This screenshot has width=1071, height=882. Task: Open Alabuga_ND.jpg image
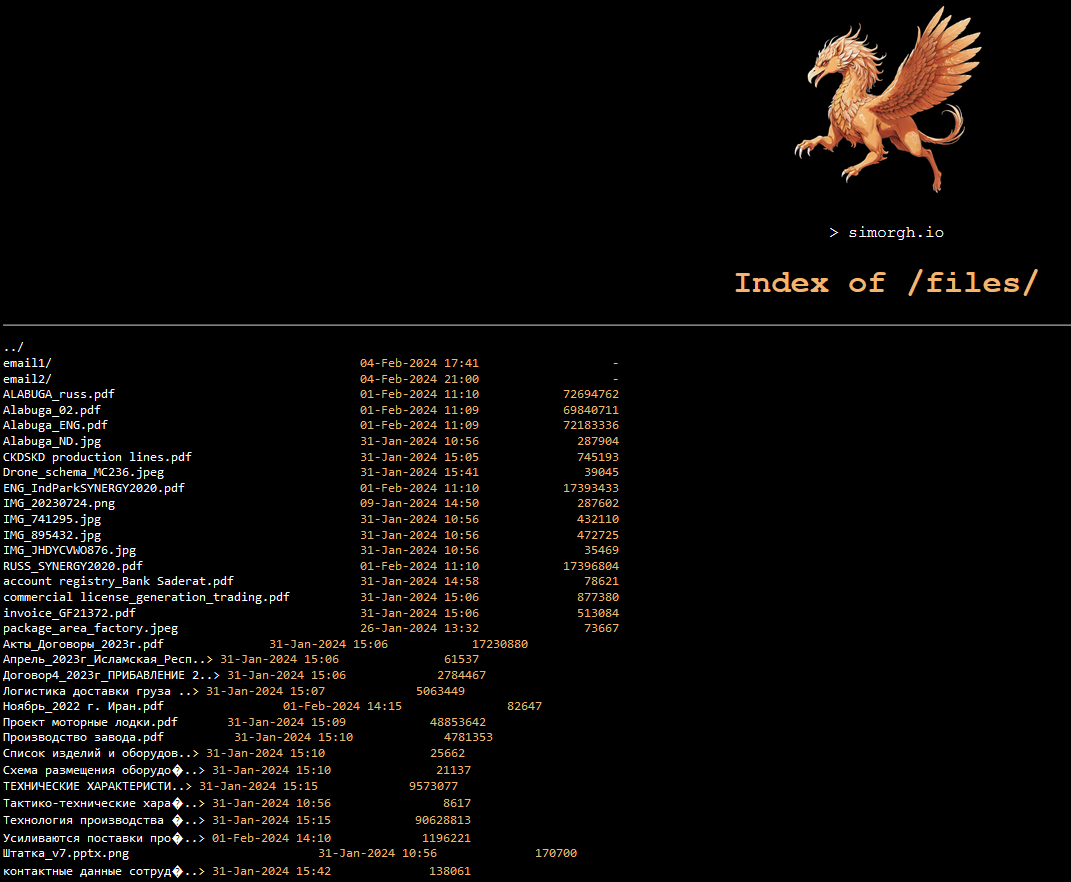pyautogui.click(x=52, y=441)
